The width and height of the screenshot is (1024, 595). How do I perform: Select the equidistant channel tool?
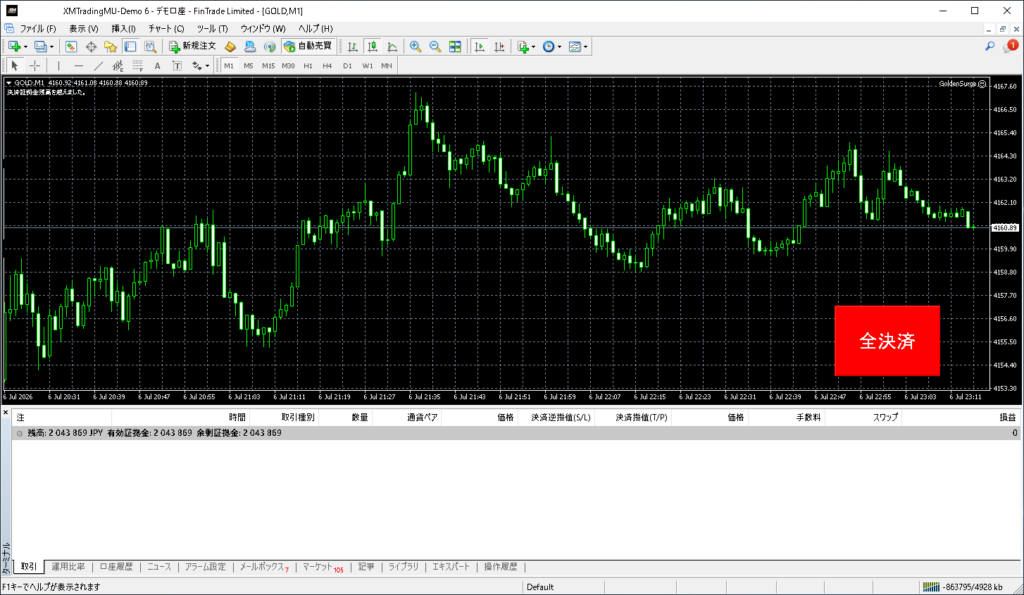(x=118, y=66)
